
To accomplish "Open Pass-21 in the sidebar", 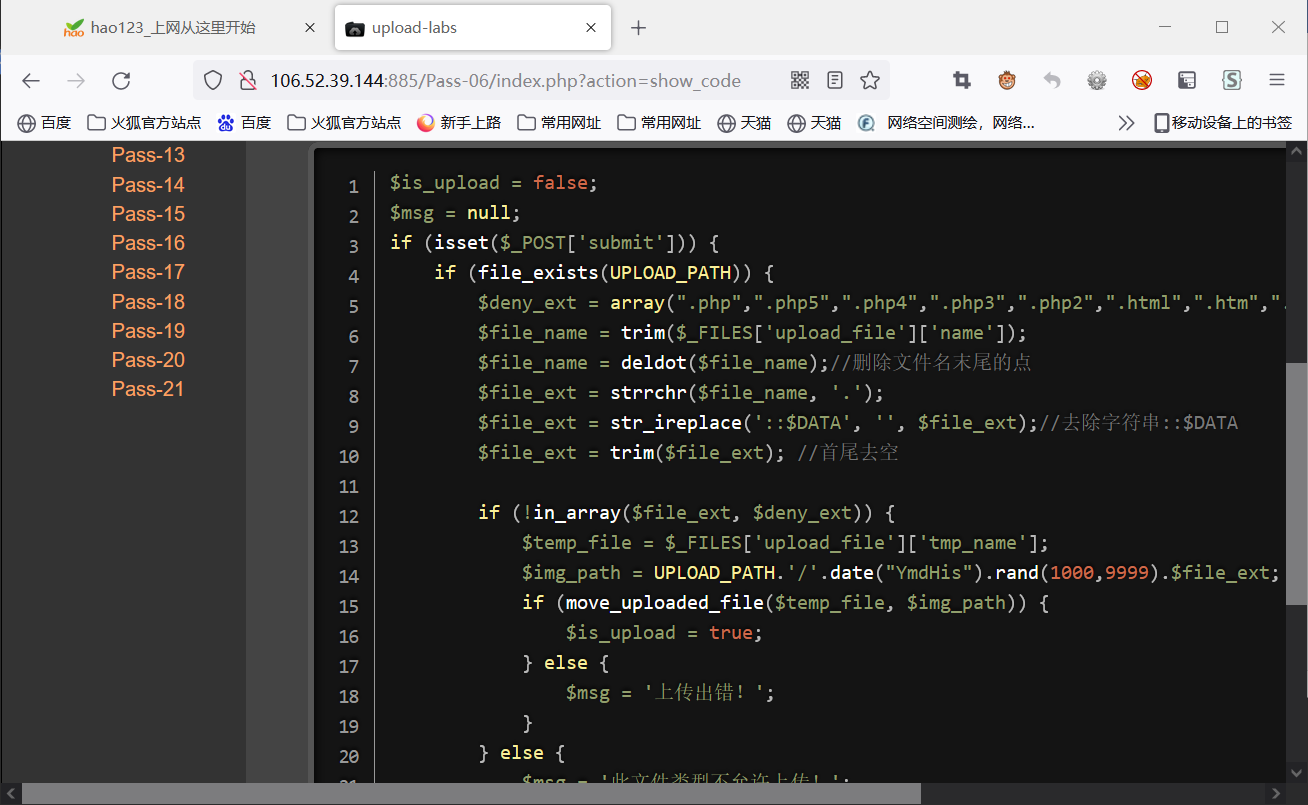I will point(148,389).
